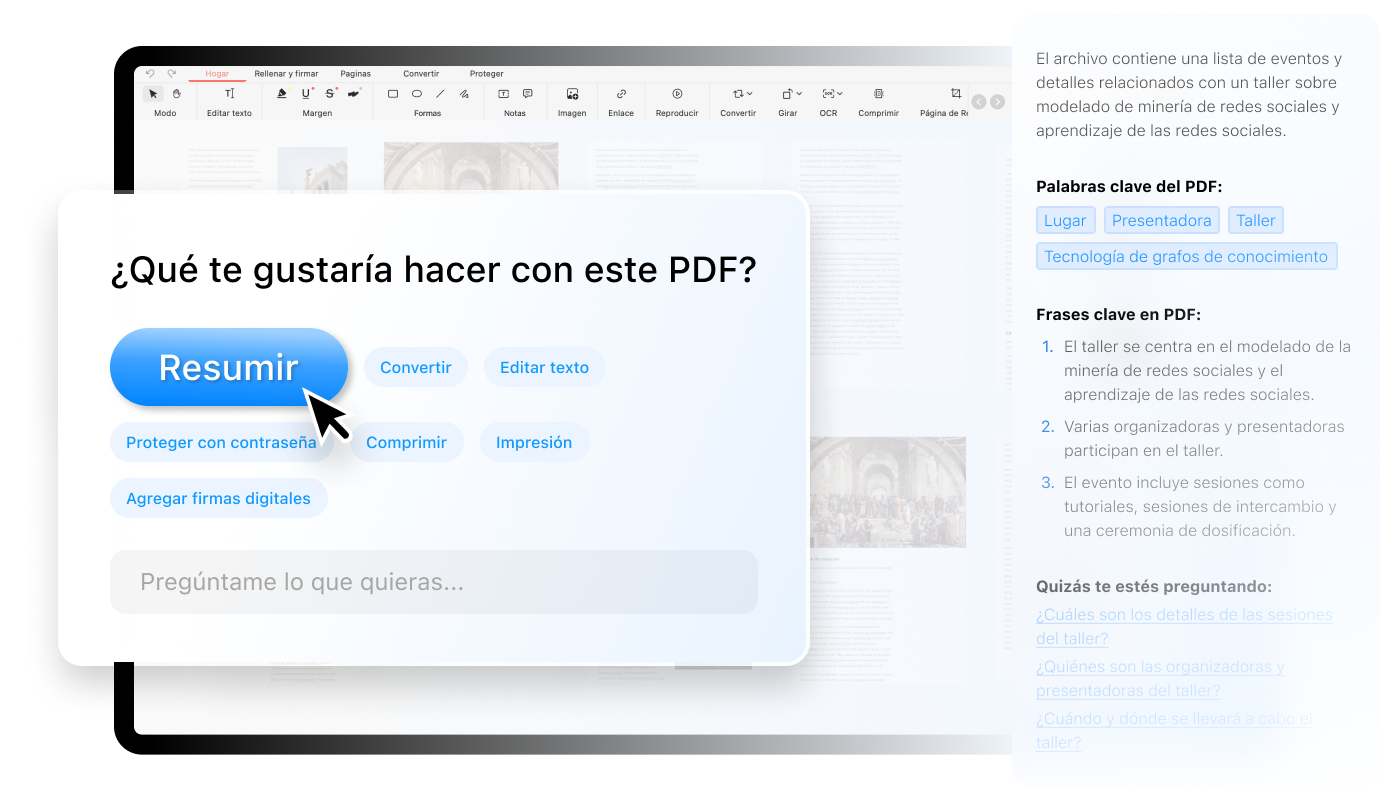Click the Pregúntame lo que quieras input
This screenshot has height=800, width=1400.
[434, 582]
